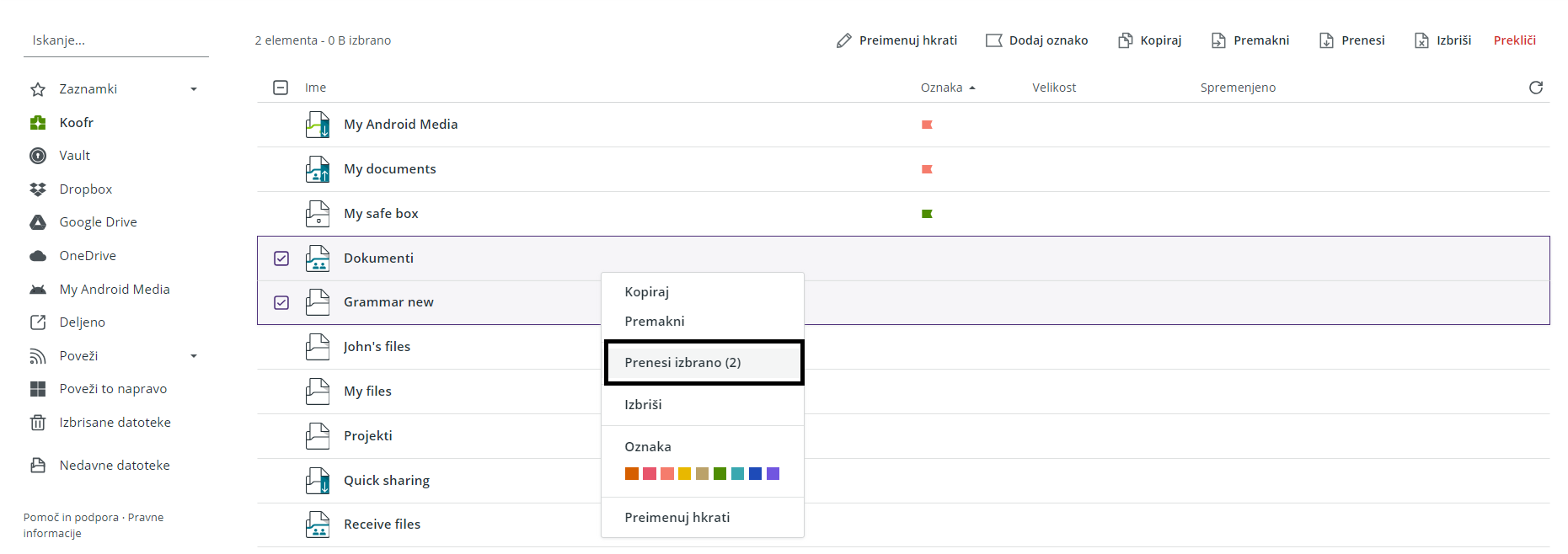Expand the Zaznamki dropdown arrow
1568x554 pixels.
click(x=194, y=89)
